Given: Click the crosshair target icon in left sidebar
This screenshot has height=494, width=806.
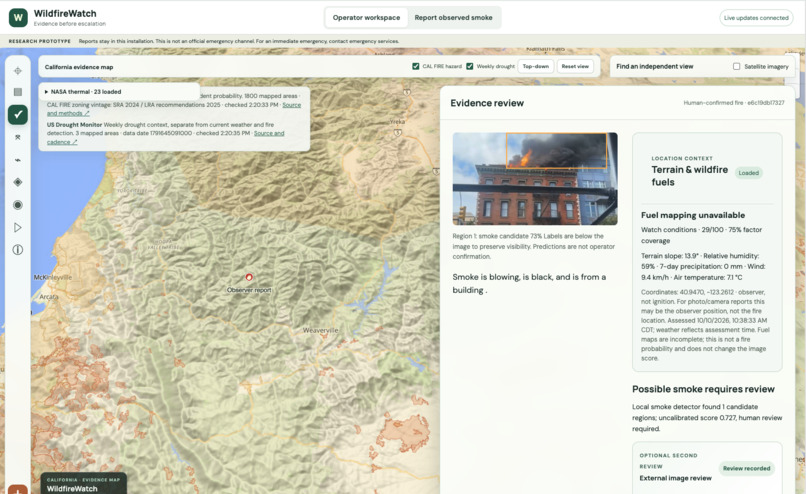Looking at the screenshot, I should 17,71.
